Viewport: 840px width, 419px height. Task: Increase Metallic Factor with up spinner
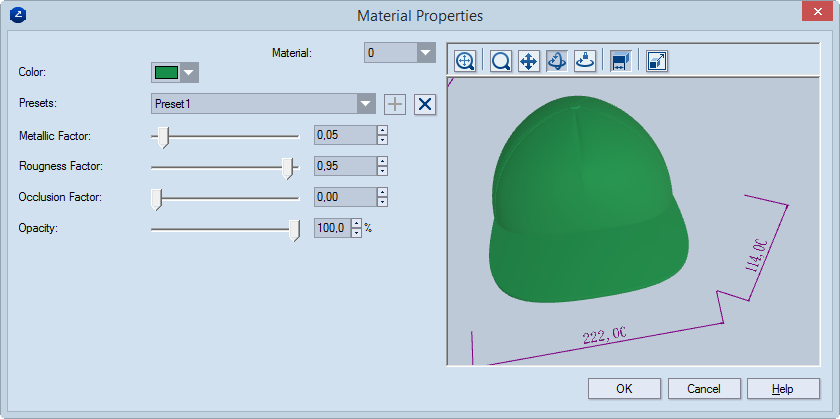click(382, 130)
